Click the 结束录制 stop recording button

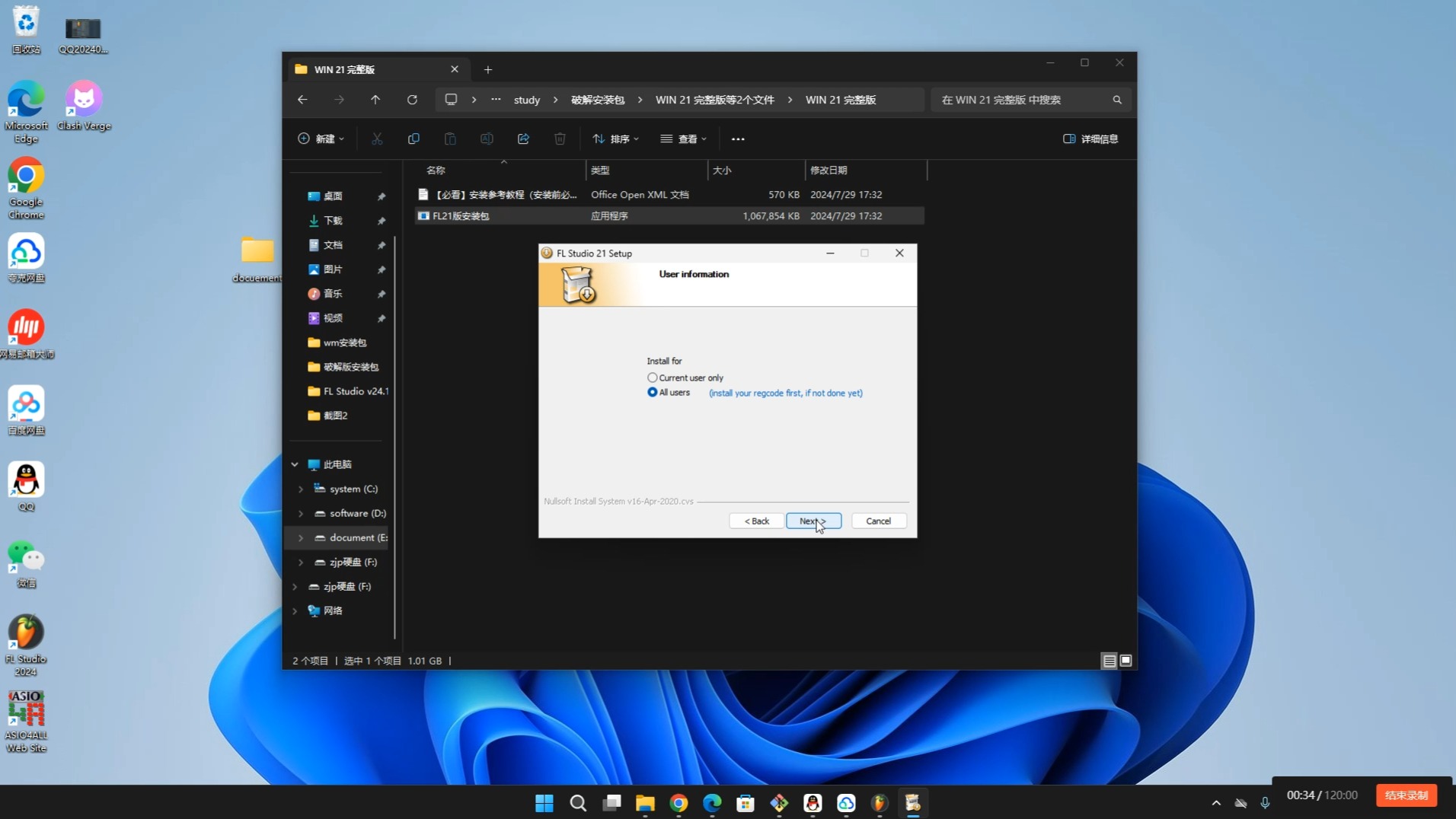tap(1406, 795)
